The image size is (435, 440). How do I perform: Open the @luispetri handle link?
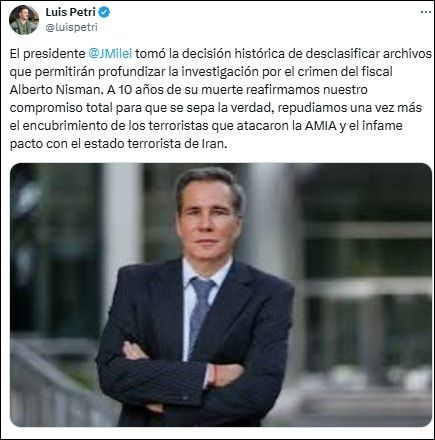point(71,28)
